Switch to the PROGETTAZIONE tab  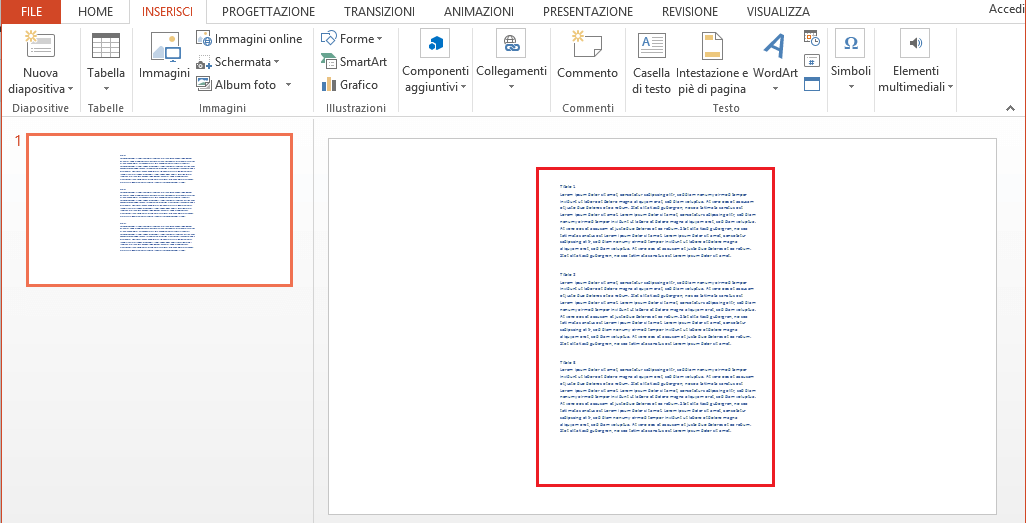pyautogui.click(x=268, y=11)
